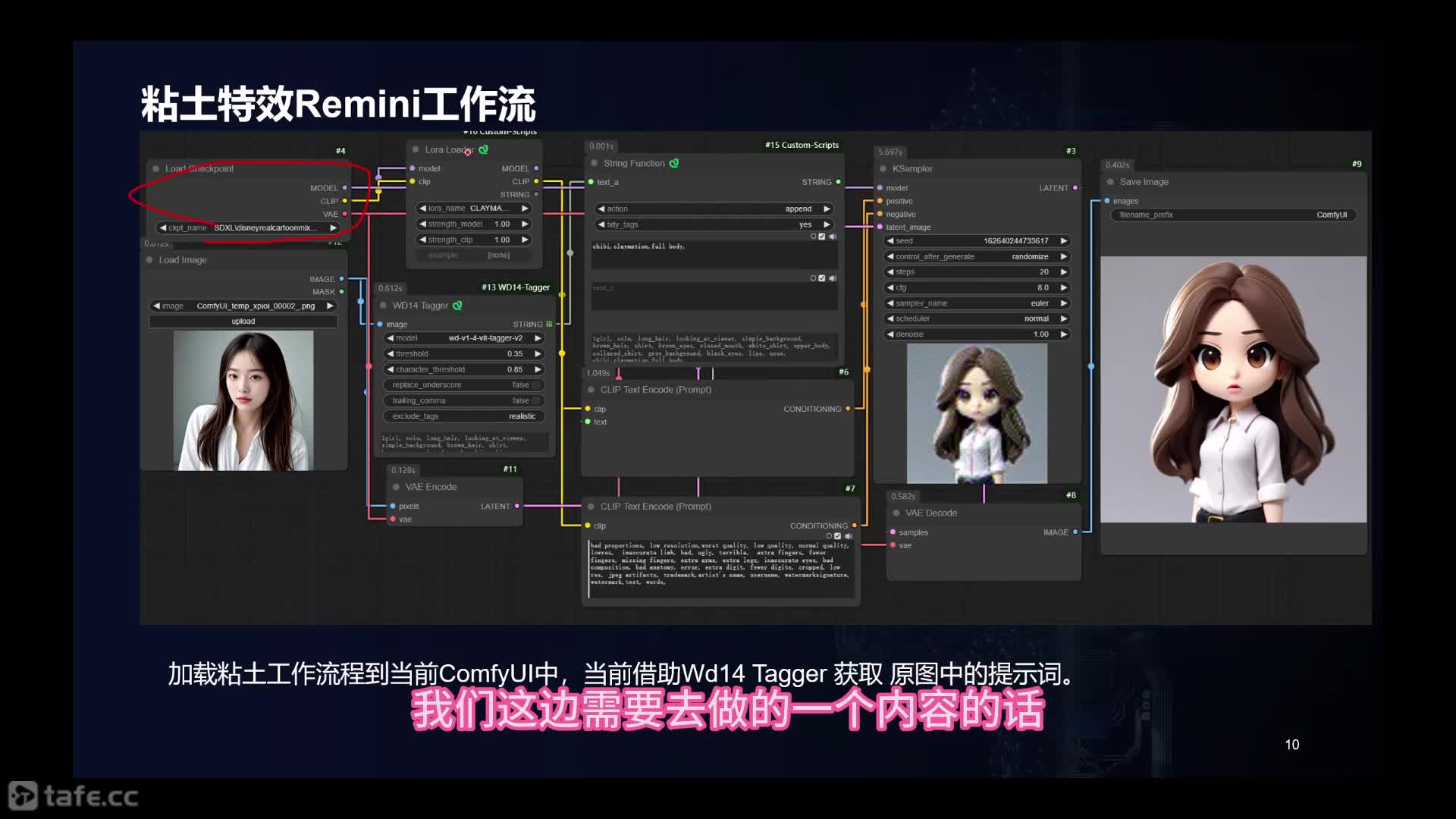
Task: Open the lora_name CLAYMA dropdown
Action: tap(473, 209)
